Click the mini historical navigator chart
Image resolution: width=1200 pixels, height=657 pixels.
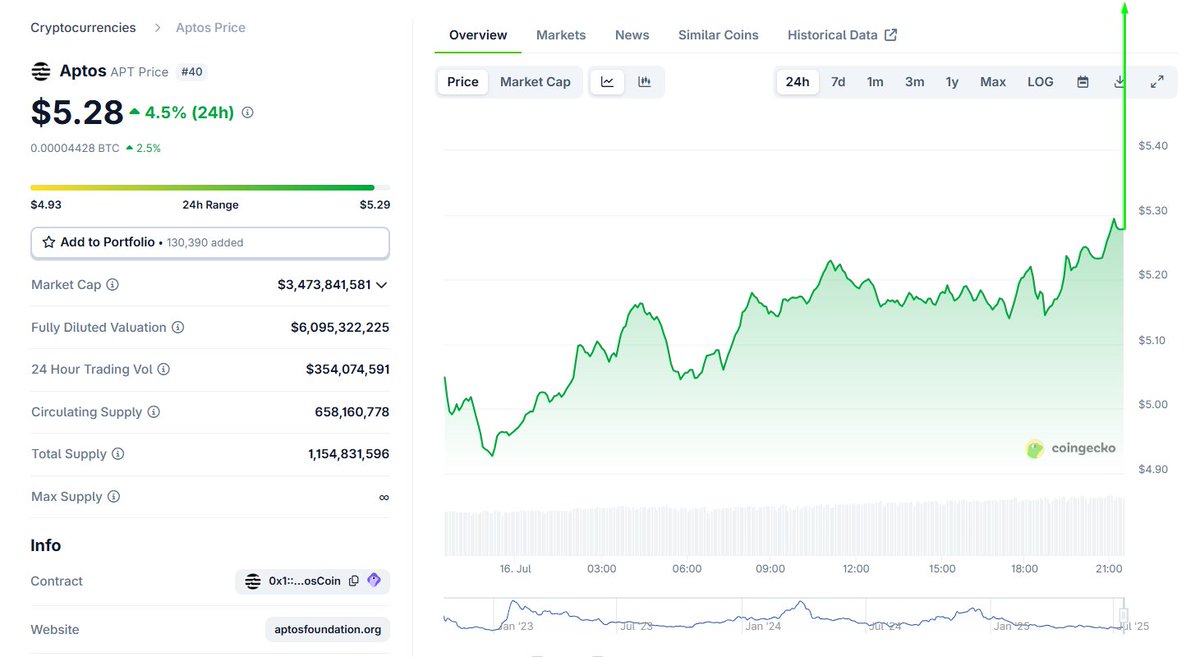tap(785, 615)
